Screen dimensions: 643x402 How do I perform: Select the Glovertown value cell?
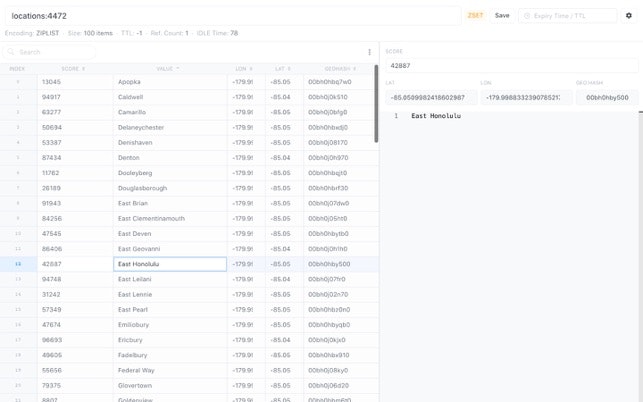(170, 385)
